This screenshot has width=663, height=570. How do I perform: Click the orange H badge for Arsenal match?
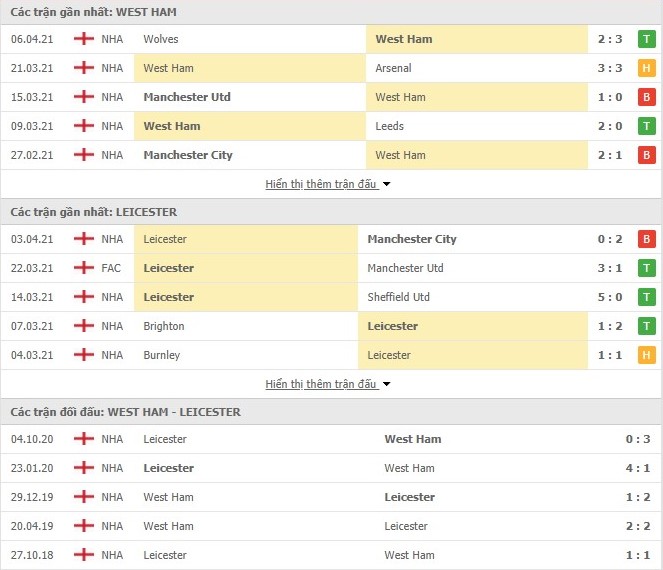pyautogui.click(x=646, y=68)
